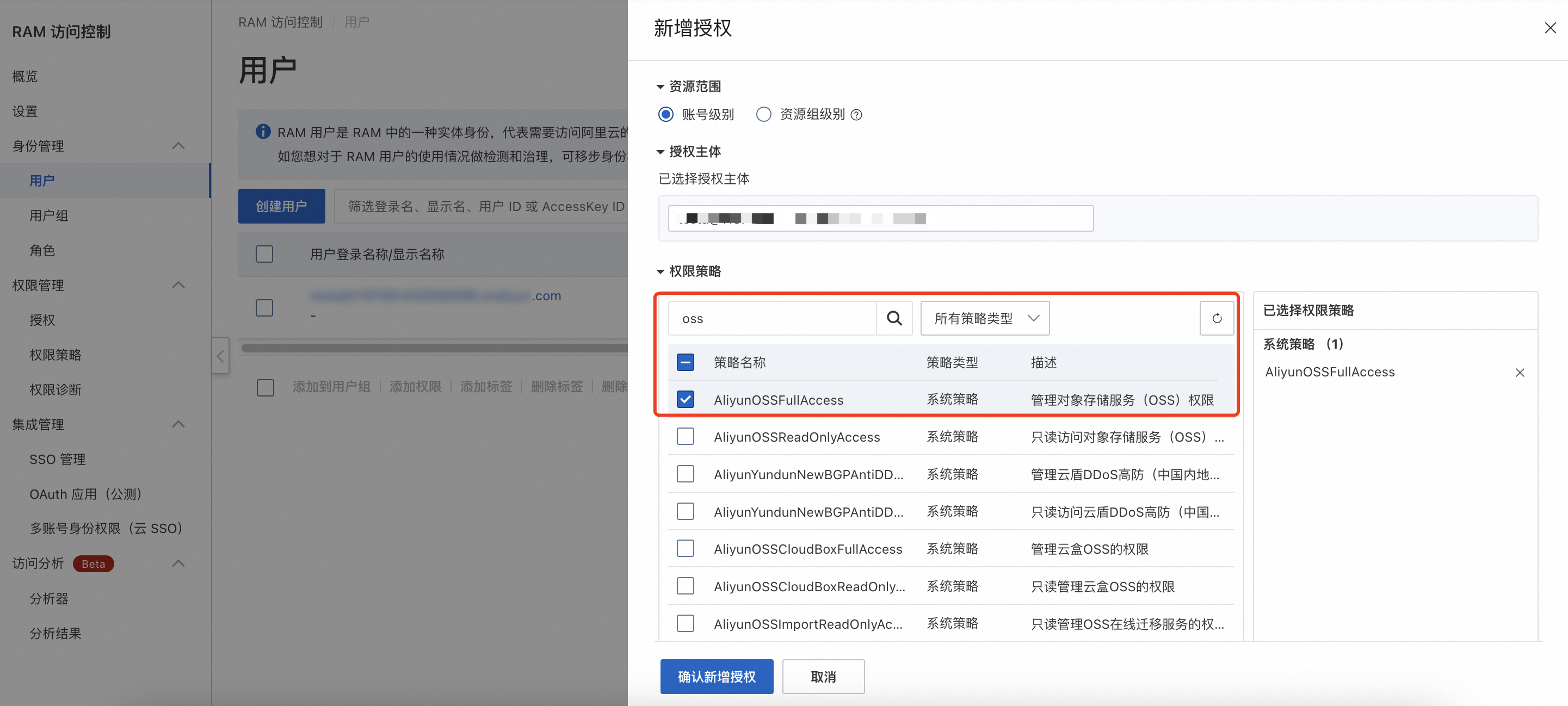Remove AliyunOSSFullAccess from selected policies
The image size is (1568, 706).
click(1519, 373)
